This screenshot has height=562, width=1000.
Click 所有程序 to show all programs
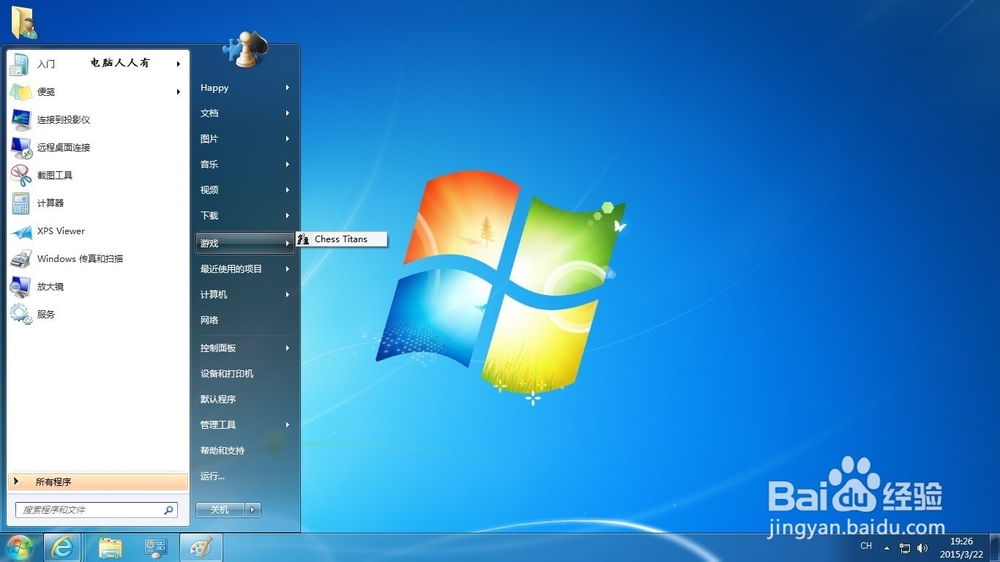(98, 482)
